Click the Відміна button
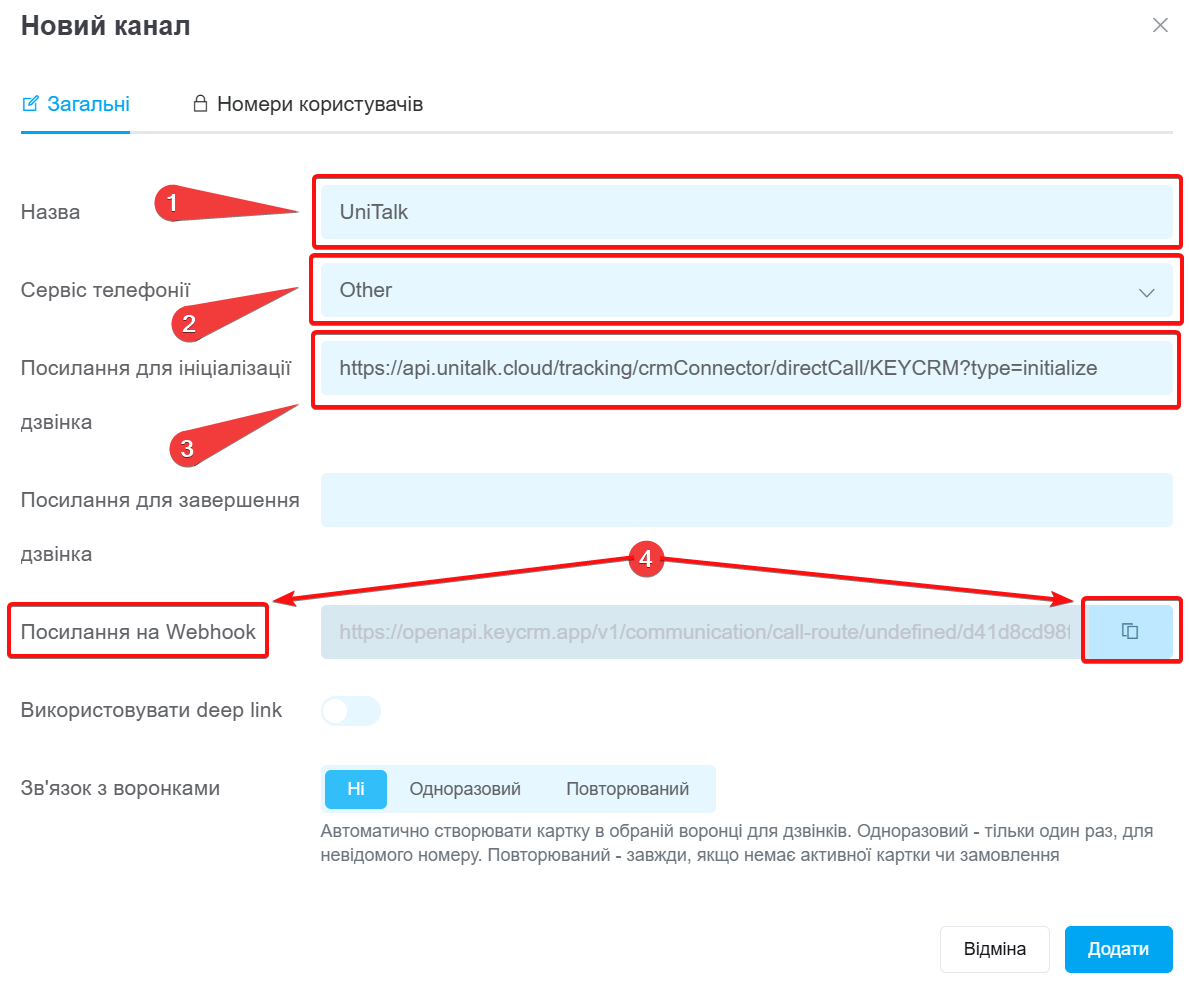Screen dimensions: 1189x984 (x=994, y=949)
